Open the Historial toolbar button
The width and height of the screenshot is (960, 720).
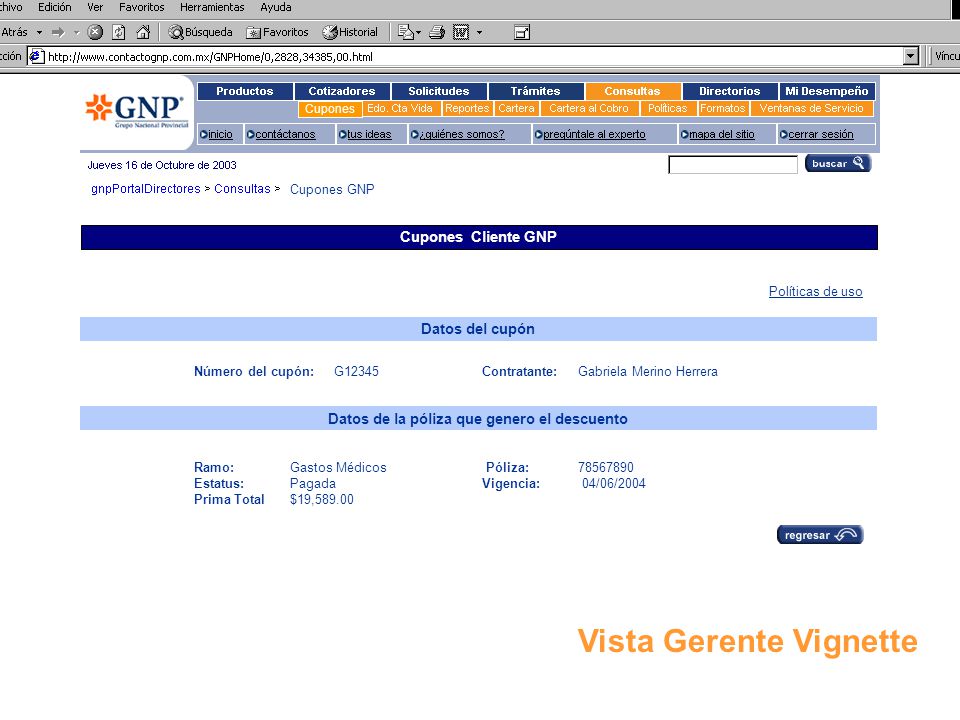pyautogui.click(x=350, y=32)
